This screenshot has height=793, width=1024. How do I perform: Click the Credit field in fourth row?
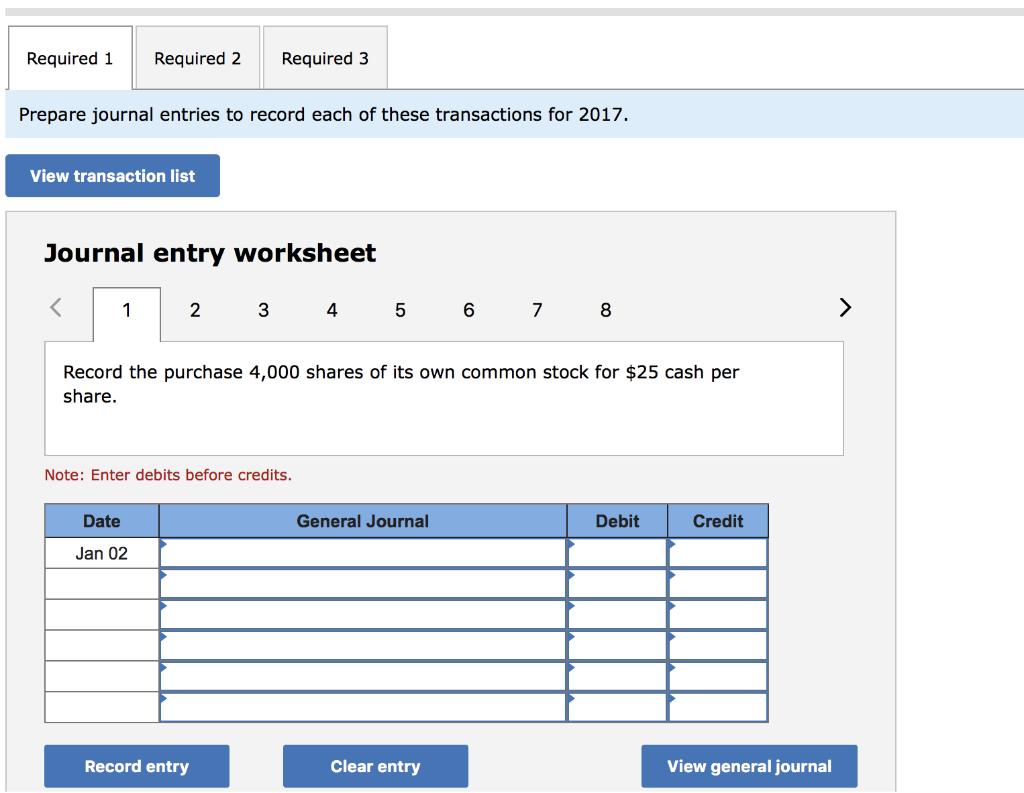(x=718, y=645)
